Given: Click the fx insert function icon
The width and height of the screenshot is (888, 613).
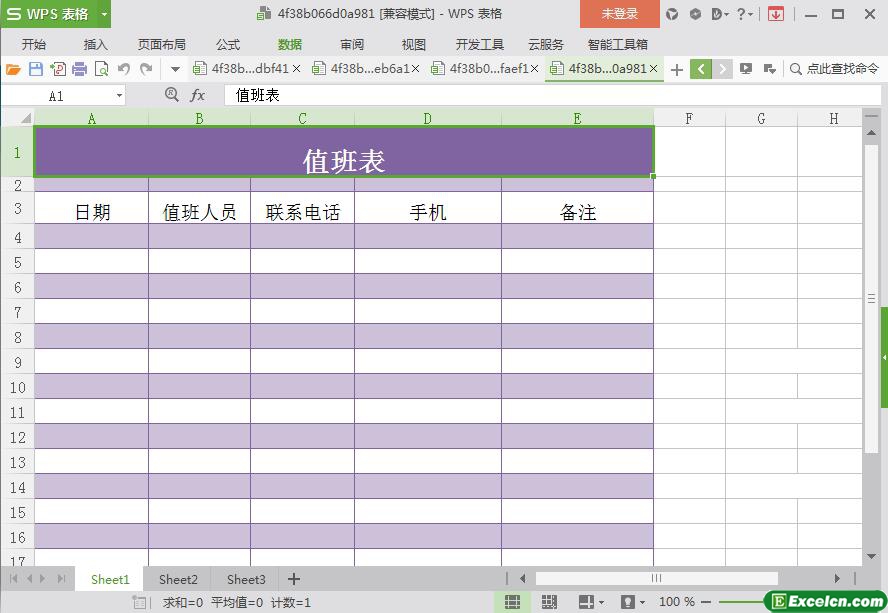Looking at the screenshot, I should [x=198, y=95].
